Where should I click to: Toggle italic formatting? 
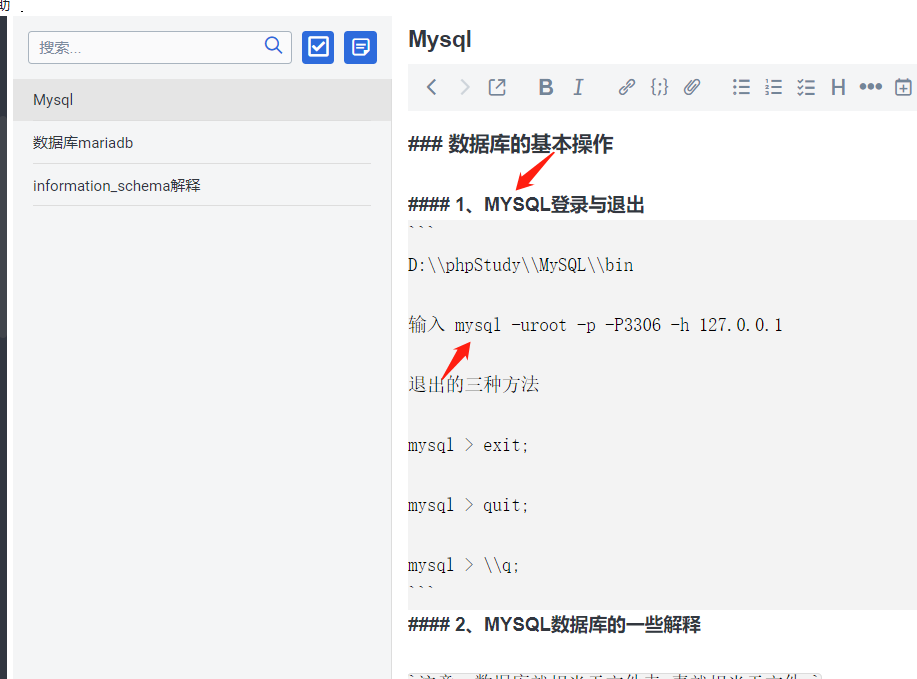tap(578, 87)
